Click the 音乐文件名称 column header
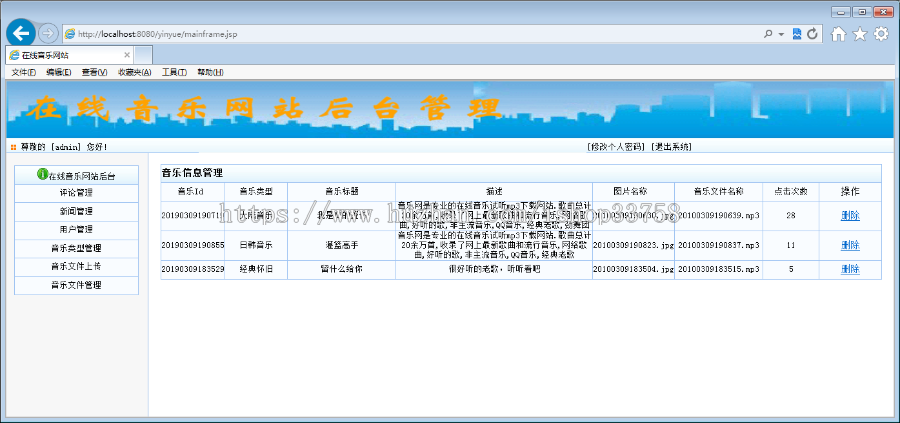This screenshot has height=423, width=900. (719, 192)
